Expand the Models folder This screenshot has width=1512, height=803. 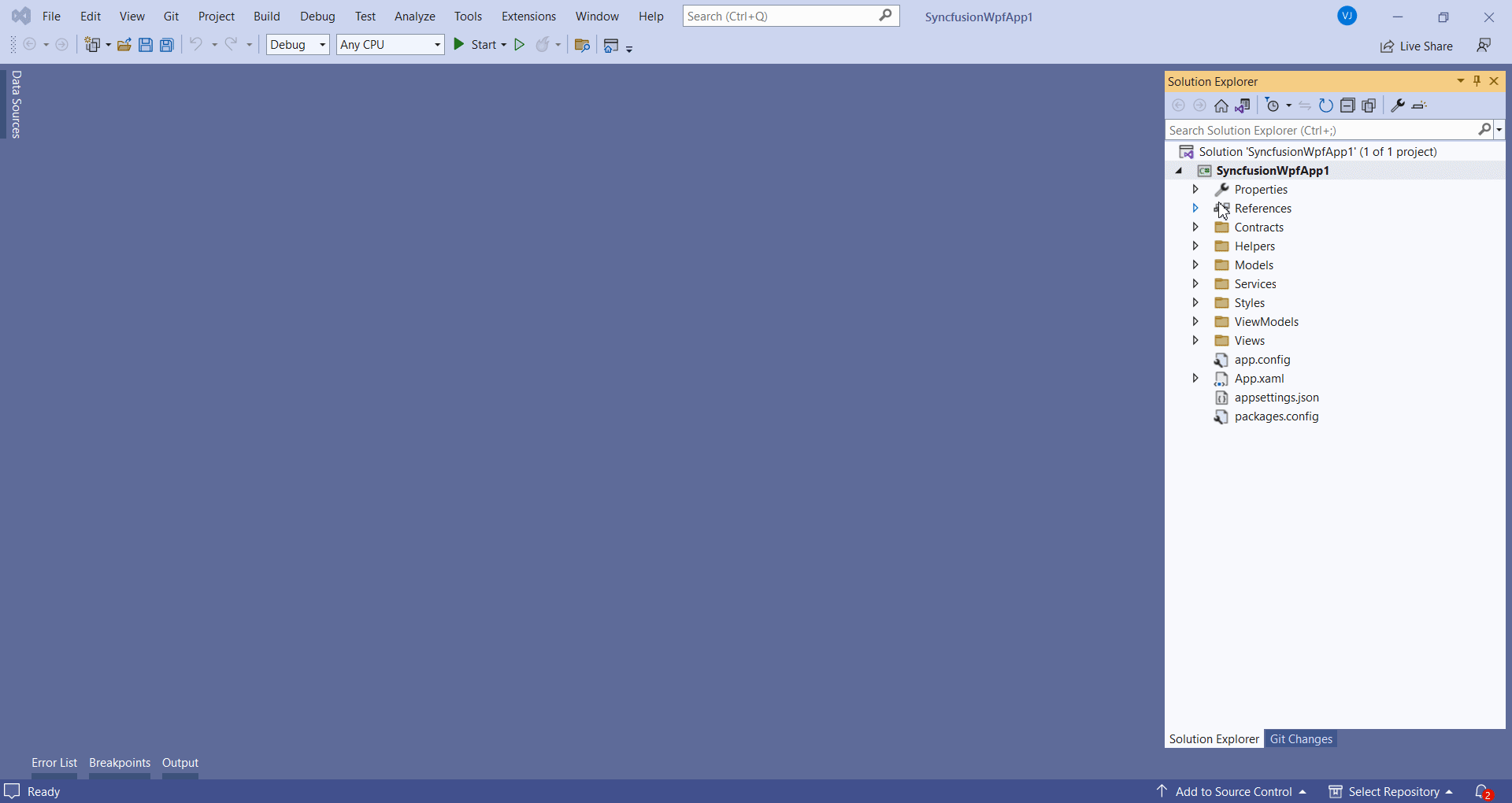click(1195, 265)
